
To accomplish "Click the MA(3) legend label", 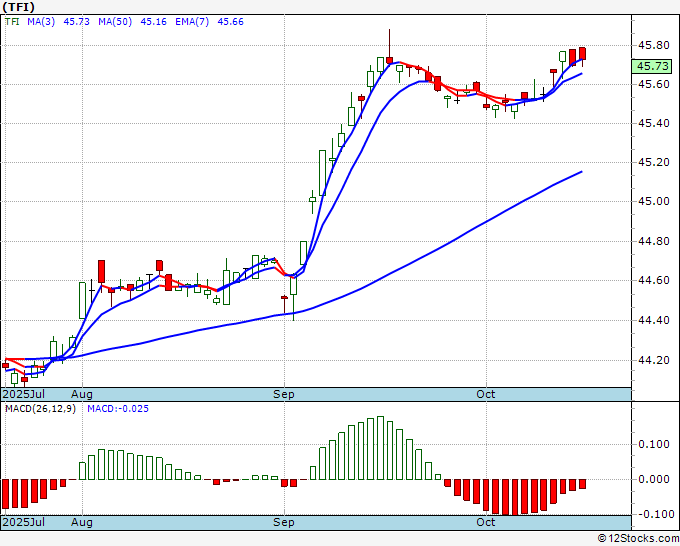I will (x=41, y=21).
